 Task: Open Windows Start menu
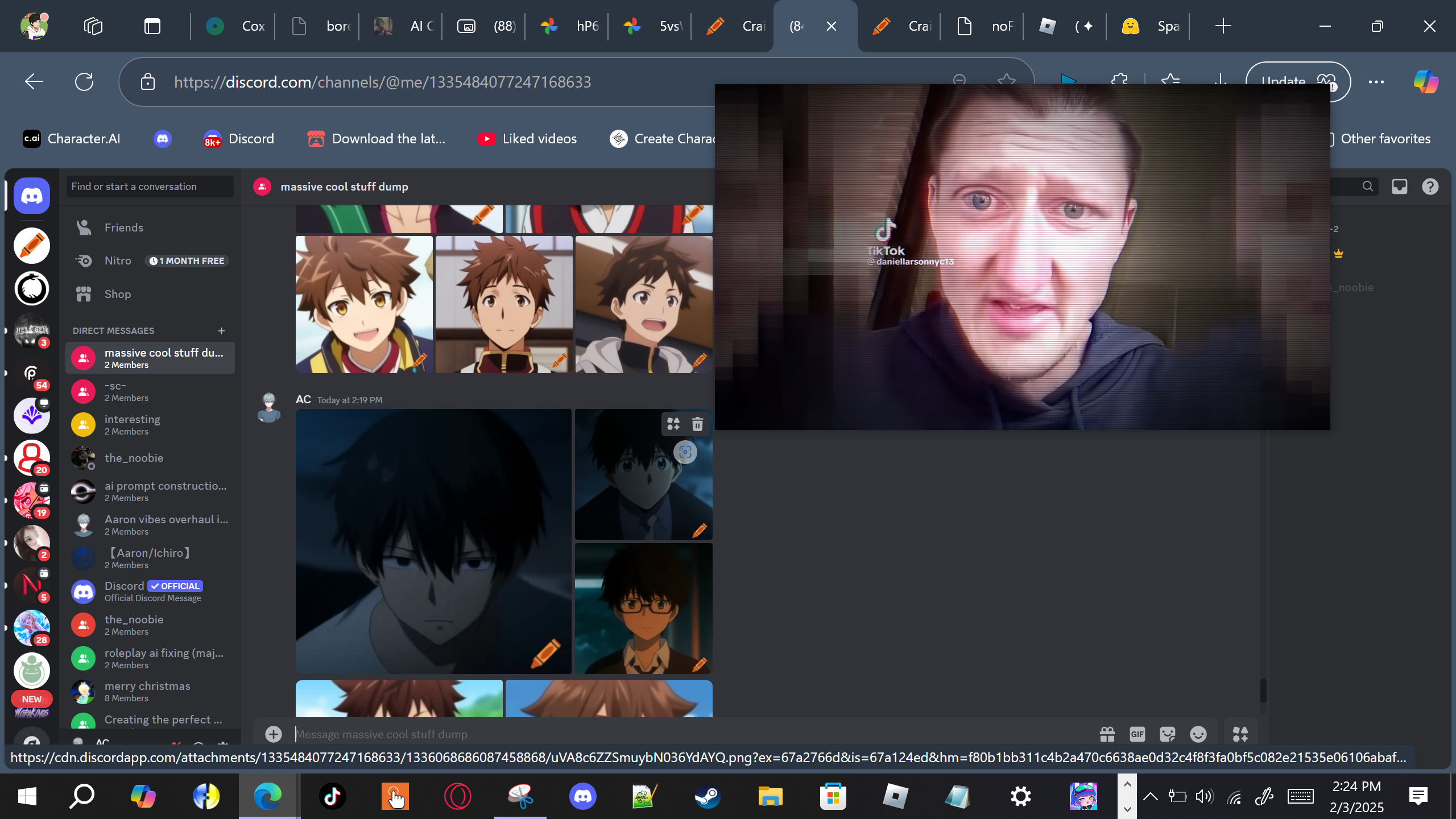point(27,796)
